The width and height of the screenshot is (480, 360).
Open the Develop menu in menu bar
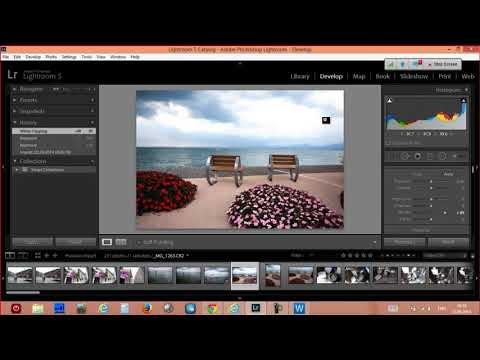tap(33, 57)
